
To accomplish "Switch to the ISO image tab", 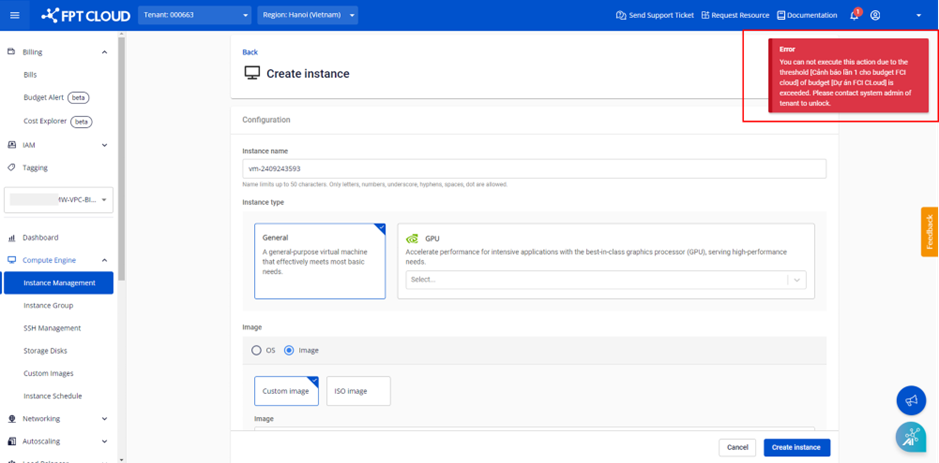I will click(358, 391).
